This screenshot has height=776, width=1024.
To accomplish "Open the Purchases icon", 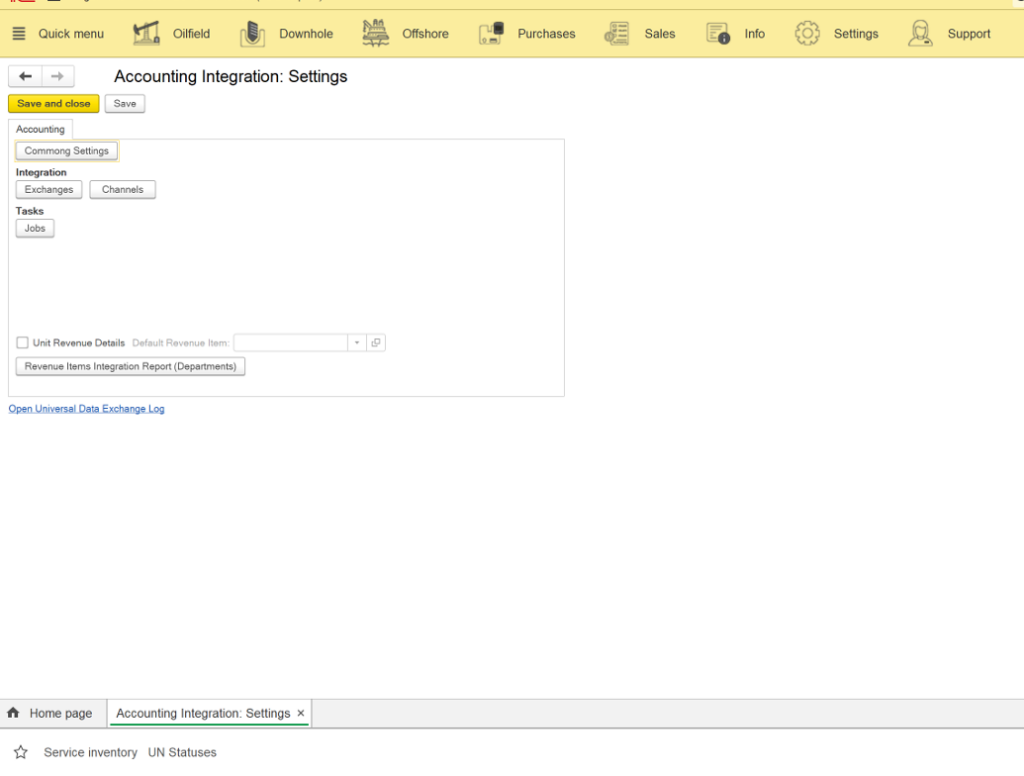I will coord(491,33).
